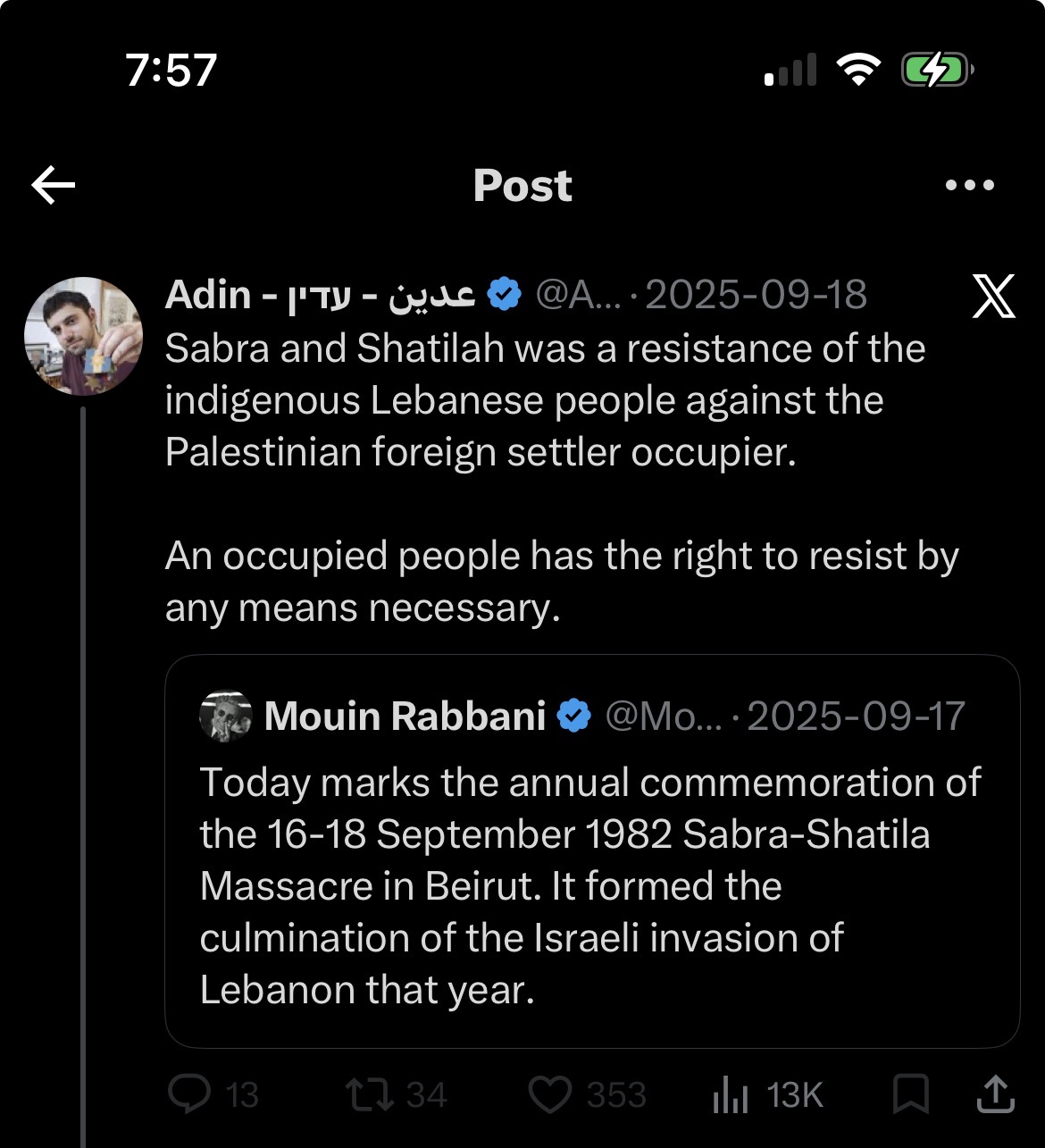Screen dimensions: 1045x1148
Task: View post analytics bar chart icon
Action: point(730,1094)
